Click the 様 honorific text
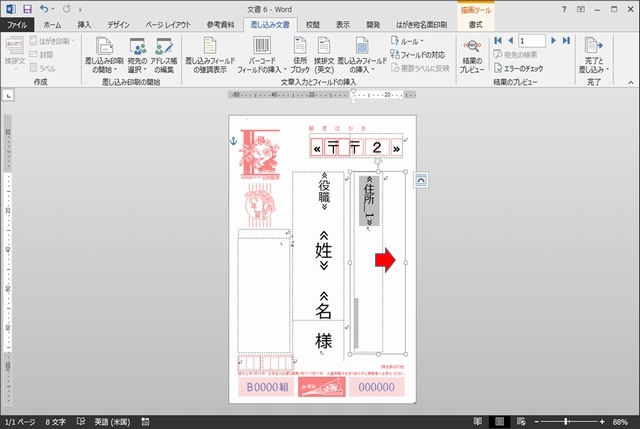This screenshot has width=640, height=429. [324, 340]
